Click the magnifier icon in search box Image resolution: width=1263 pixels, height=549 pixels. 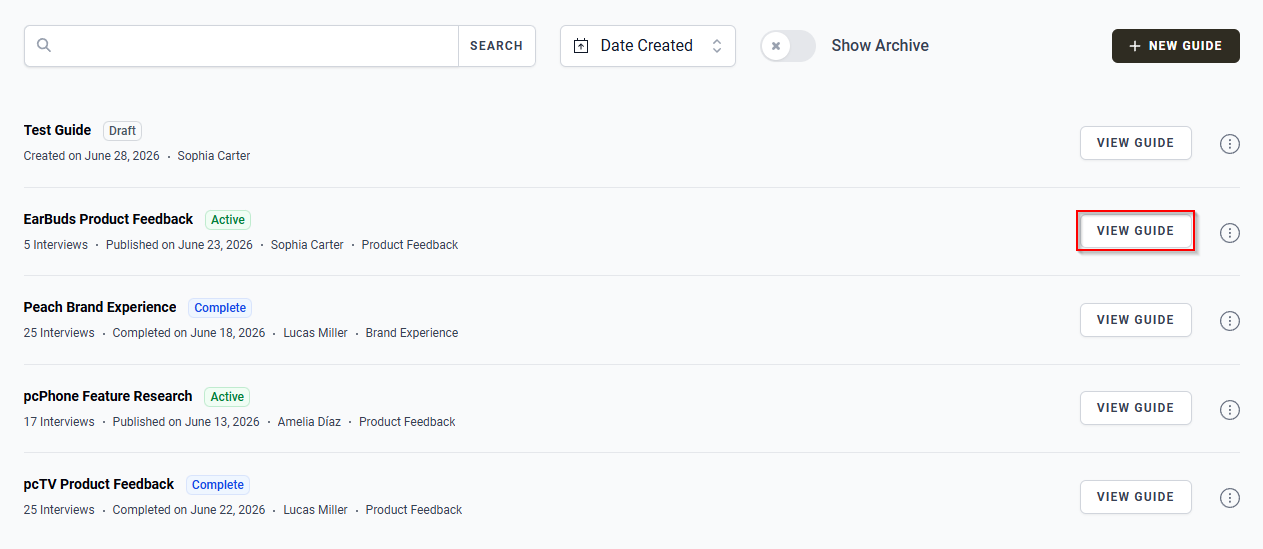[44, 46]
